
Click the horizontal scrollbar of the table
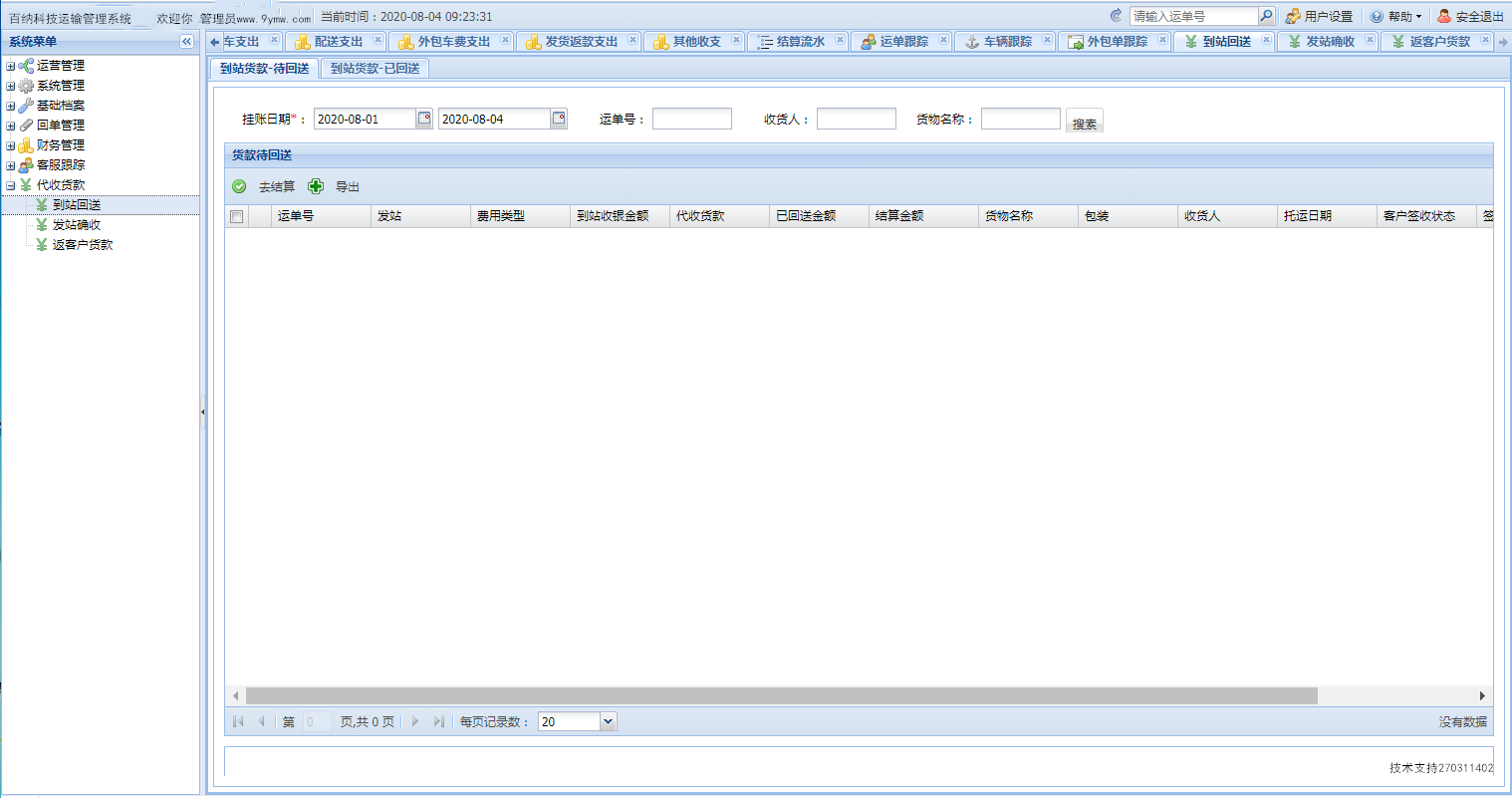(782, 695)
